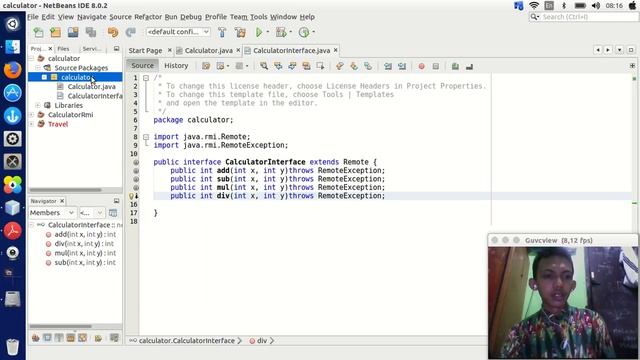Click Find Previous Occurrence editor icon
Screen dimensions: 640x360
(x=278, y=66)
